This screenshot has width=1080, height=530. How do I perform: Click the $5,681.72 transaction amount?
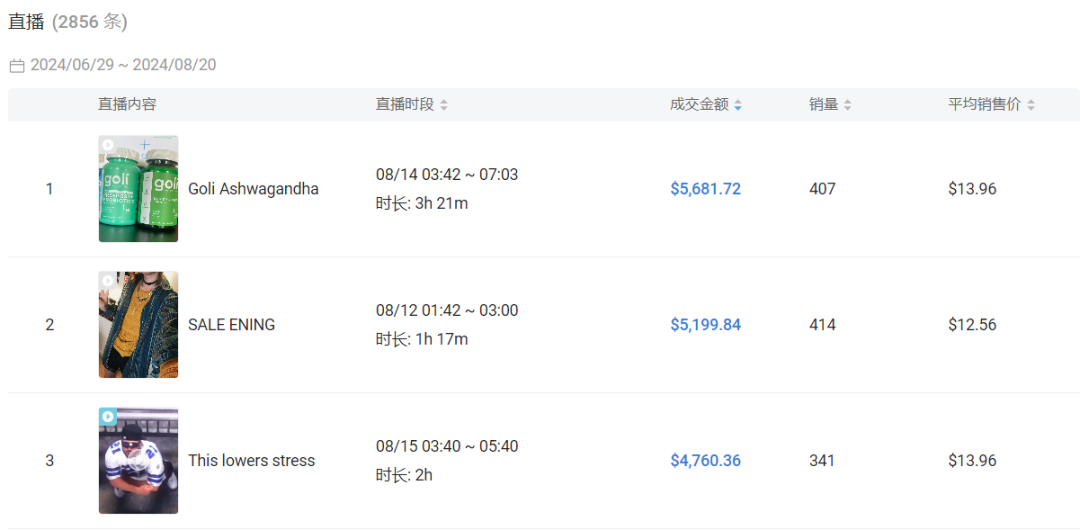(705, 189)
